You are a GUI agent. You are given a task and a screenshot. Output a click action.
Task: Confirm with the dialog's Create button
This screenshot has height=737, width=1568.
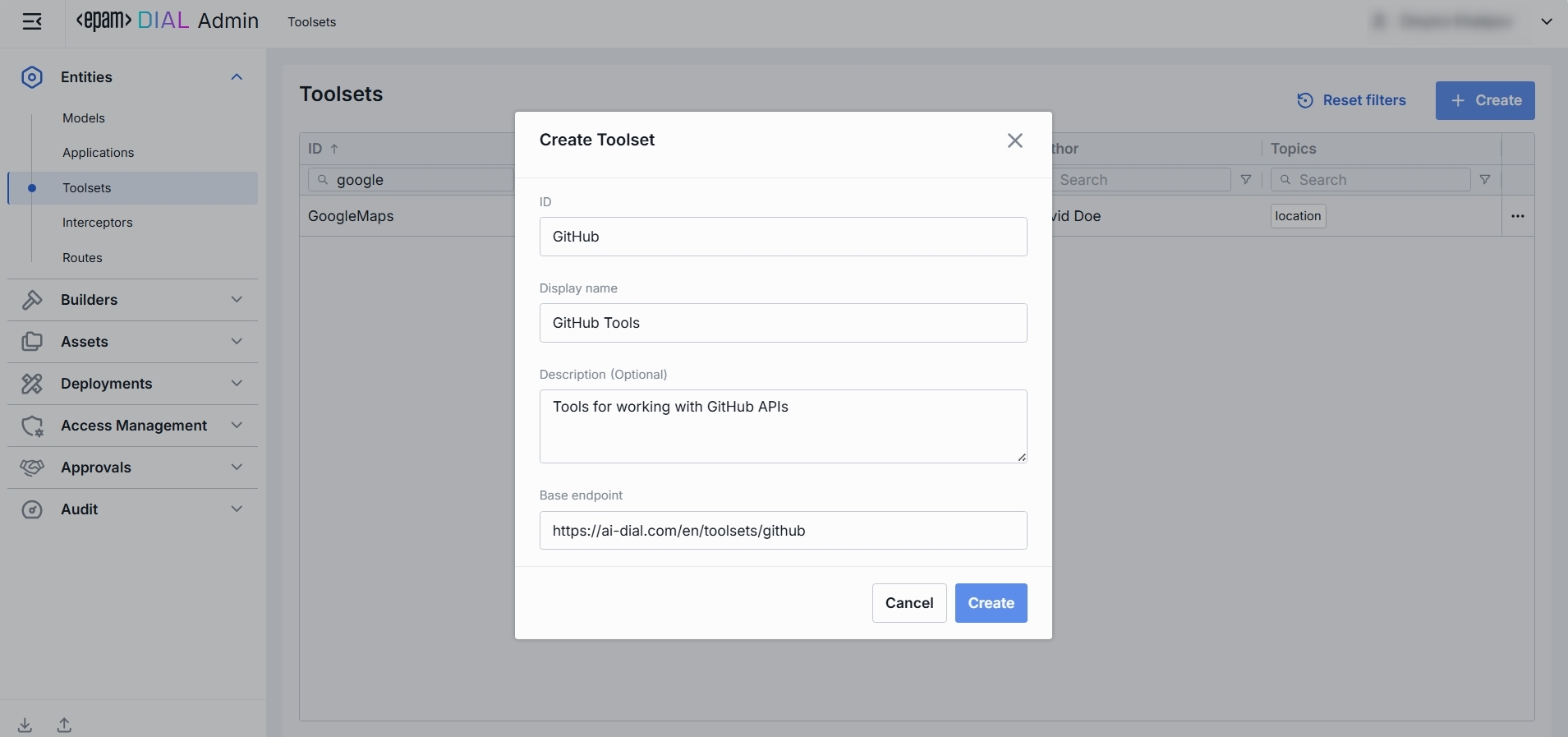click(991, 603)
